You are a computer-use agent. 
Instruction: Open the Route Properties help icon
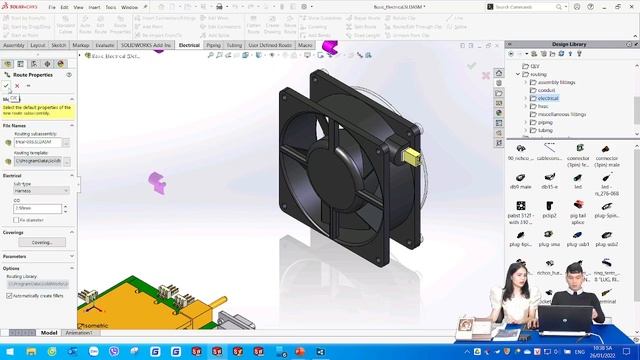click(69, 75)
